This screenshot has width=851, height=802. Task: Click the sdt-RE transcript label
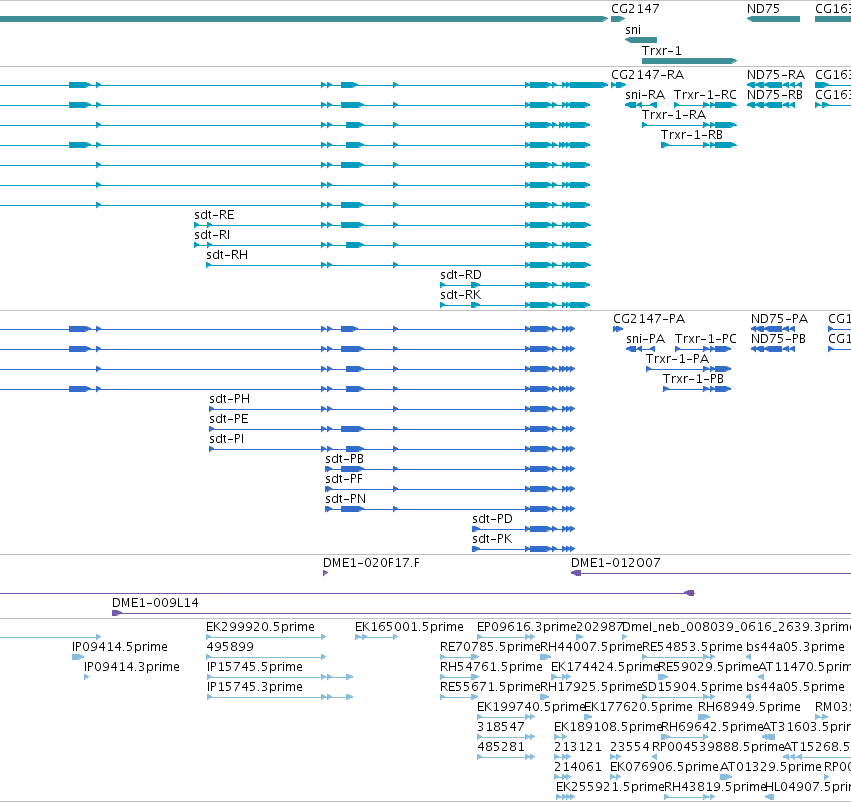pyautogui.click(x=214, y=215)
